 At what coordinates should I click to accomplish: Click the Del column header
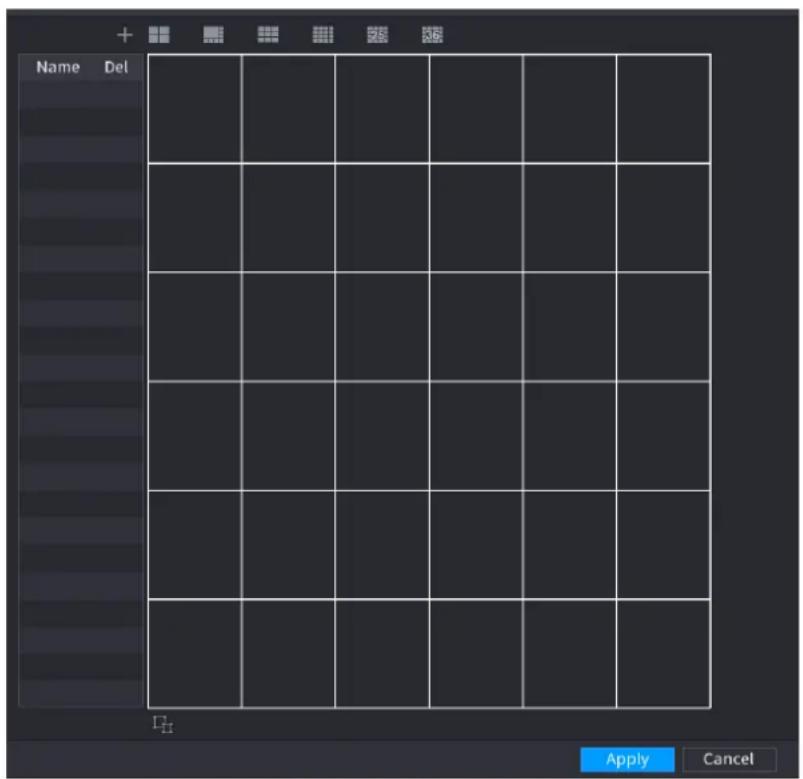(x=116, y=67)
